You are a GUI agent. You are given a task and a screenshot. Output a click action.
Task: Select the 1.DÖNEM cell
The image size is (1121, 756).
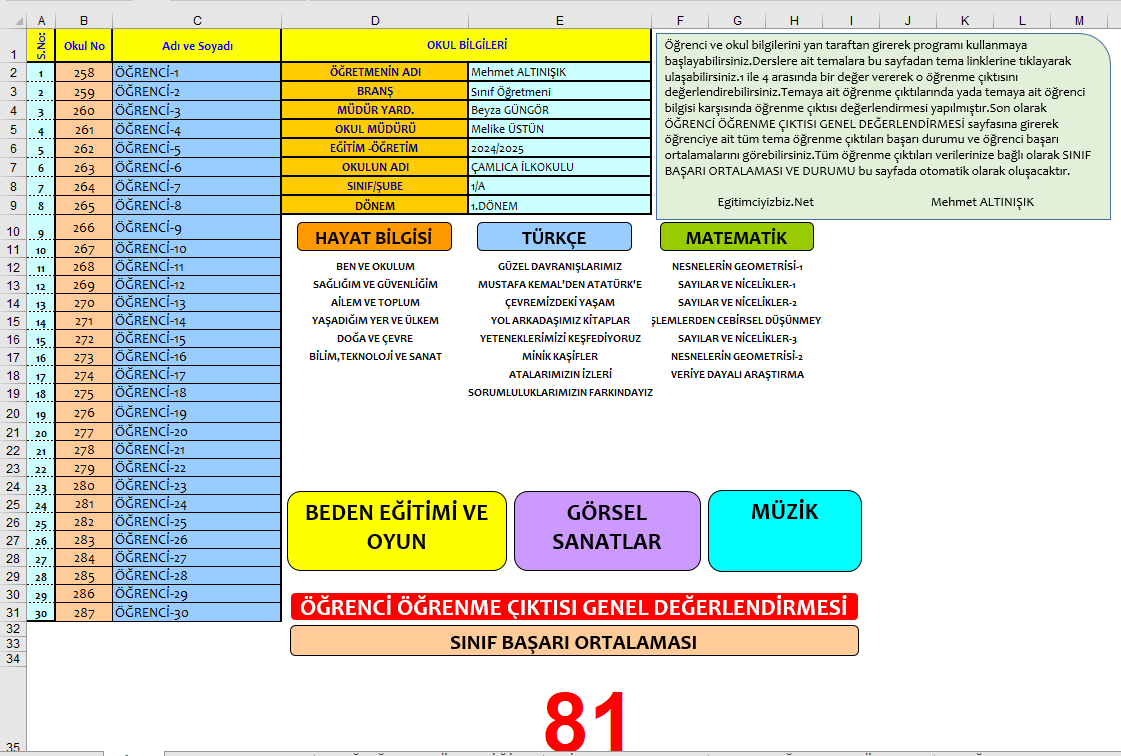[560, 205]
